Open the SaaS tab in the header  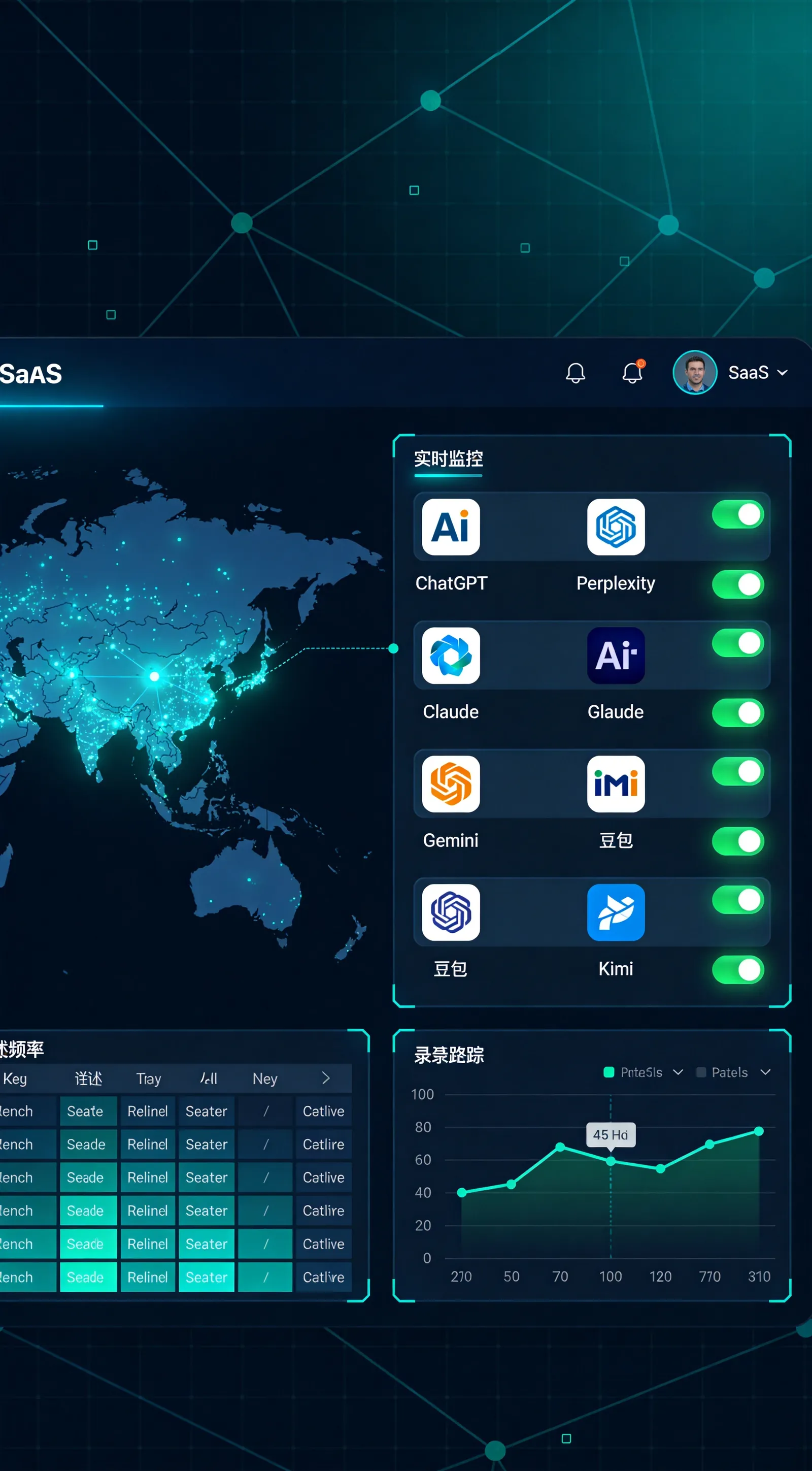31,374
